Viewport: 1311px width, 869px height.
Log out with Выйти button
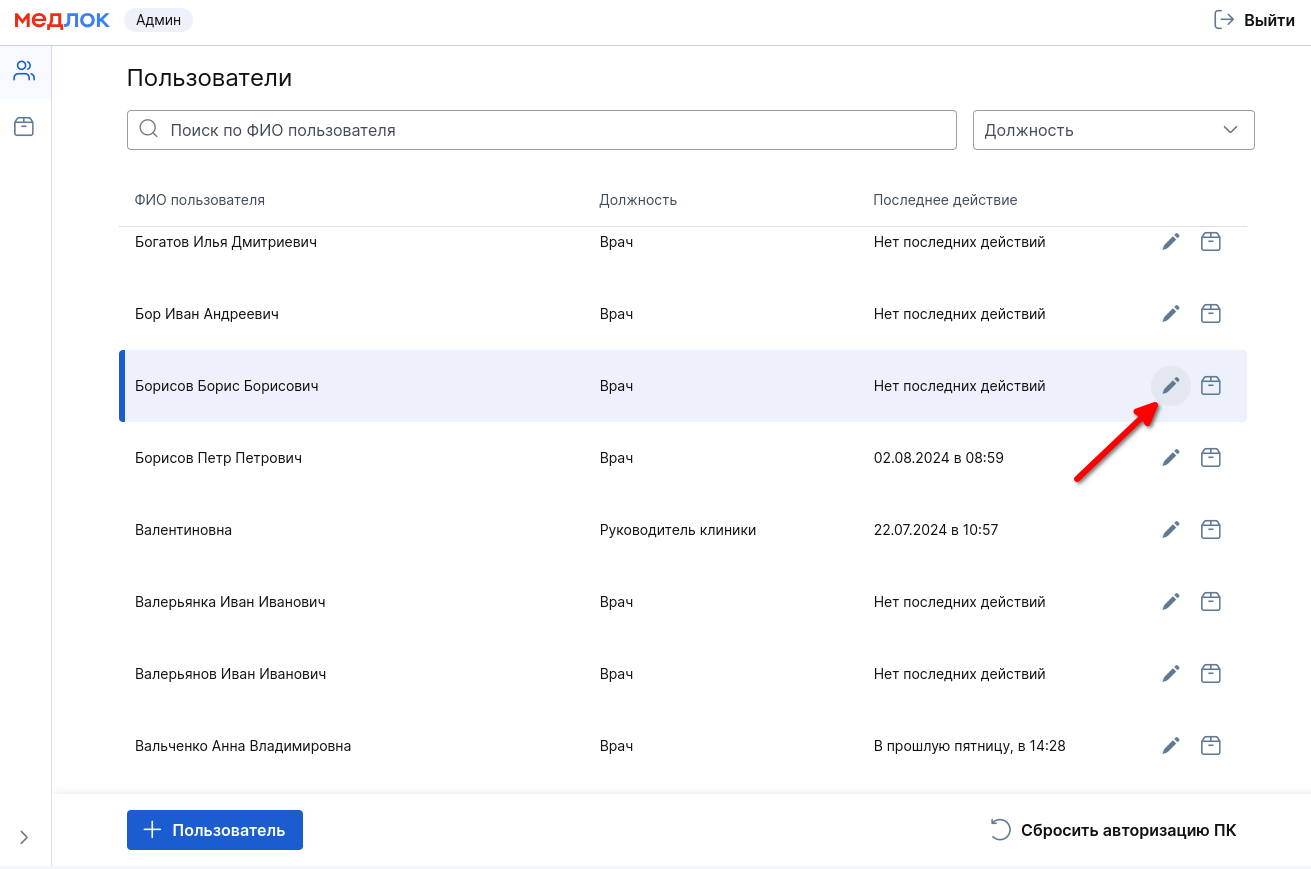1254,20
